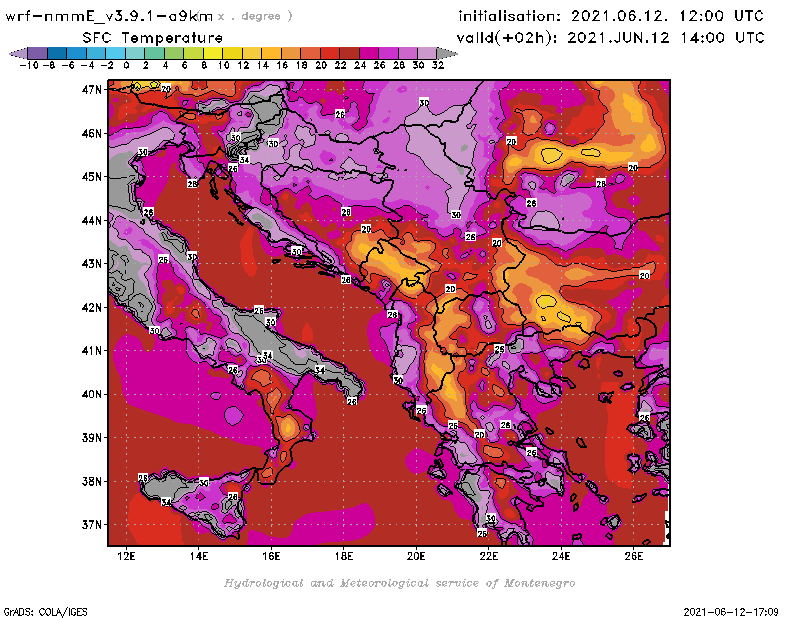800x618 pixels.
Task: Click 'Hydrological and Meteorological service of Montenegro' caption
Action: (399, 583)
